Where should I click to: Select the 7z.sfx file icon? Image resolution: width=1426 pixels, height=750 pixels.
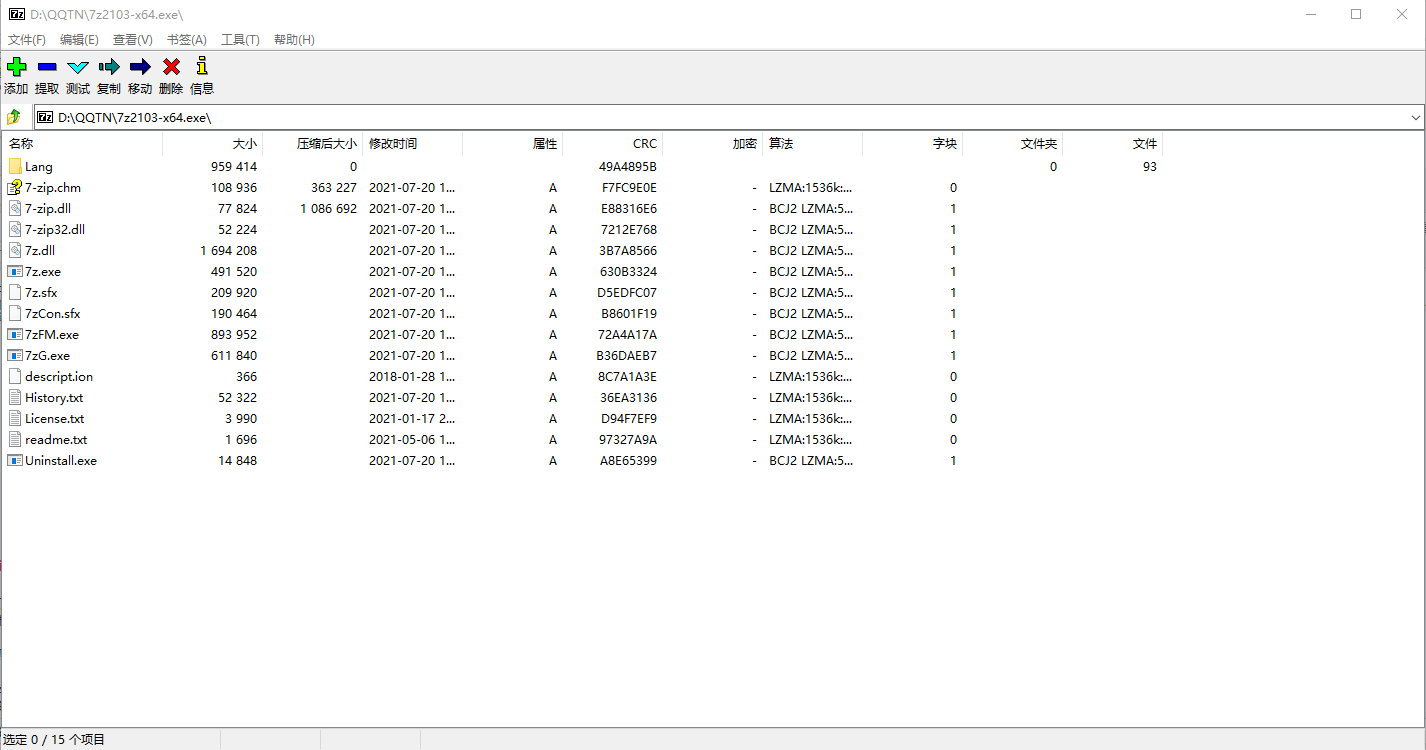(15, 292)
